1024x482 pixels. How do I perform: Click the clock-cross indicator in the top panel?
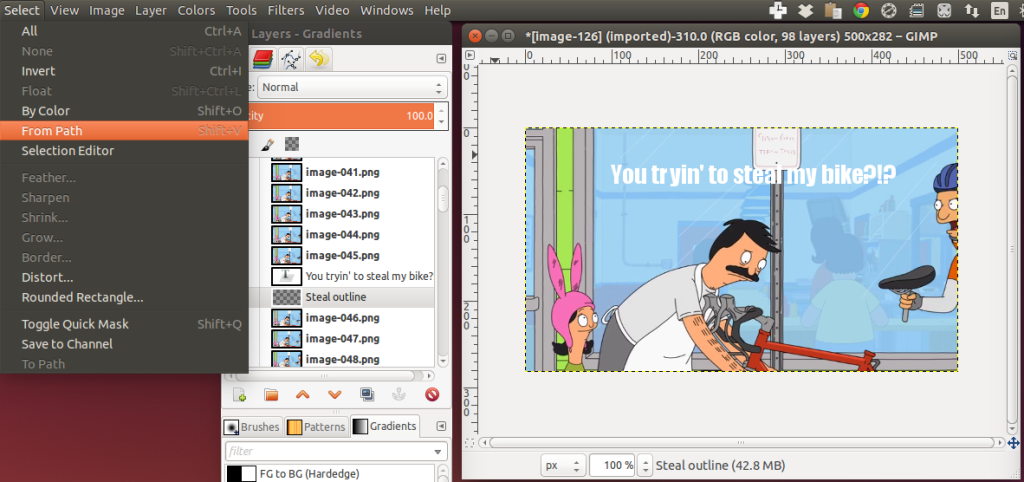pos(778,10)
